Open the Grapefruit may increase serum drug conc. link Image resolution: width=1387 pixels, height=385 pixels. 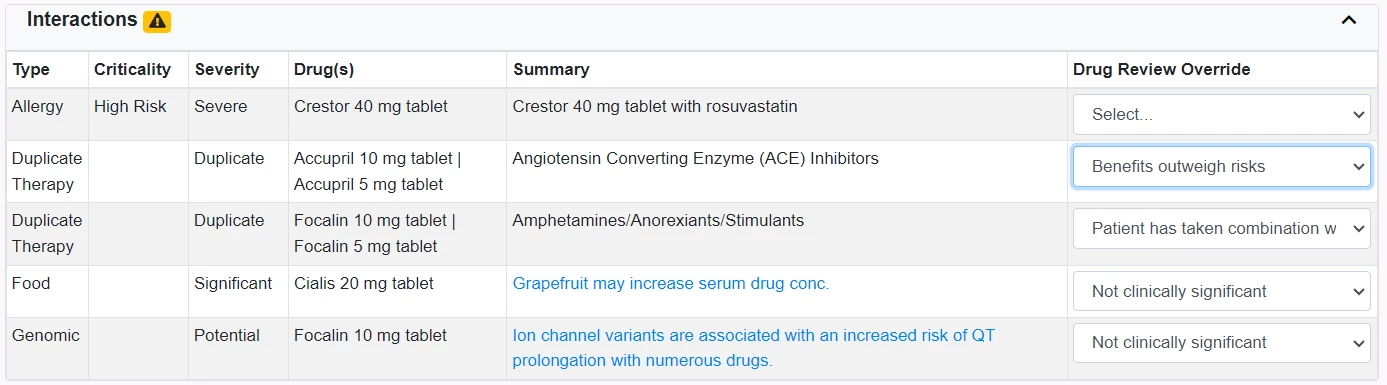[671, 283]
